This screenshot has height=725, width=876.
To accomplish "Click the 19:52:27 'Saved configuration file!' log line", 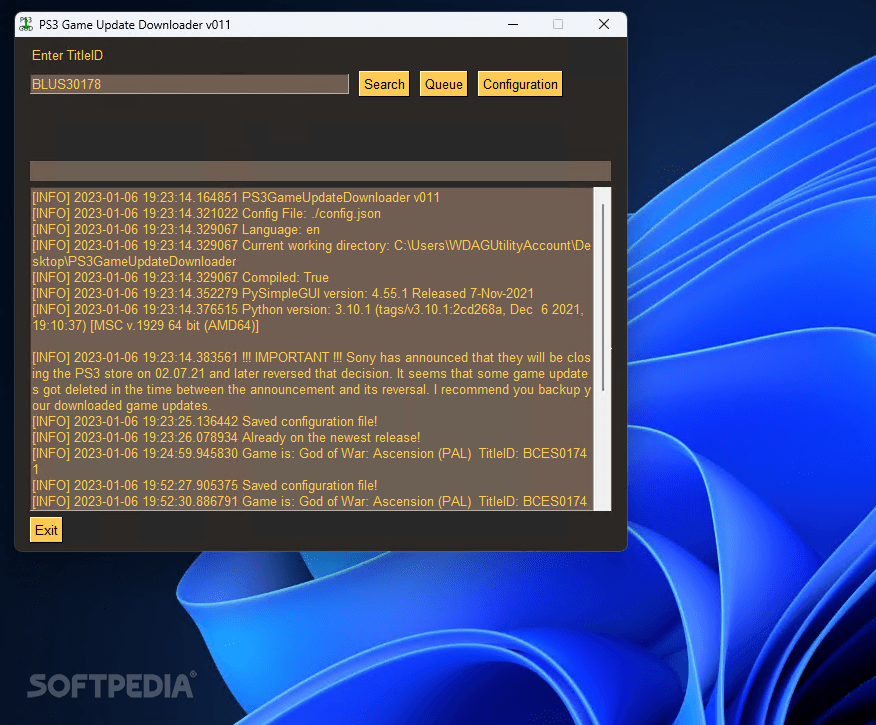I will pyautogui.click(x=204, y=485).
